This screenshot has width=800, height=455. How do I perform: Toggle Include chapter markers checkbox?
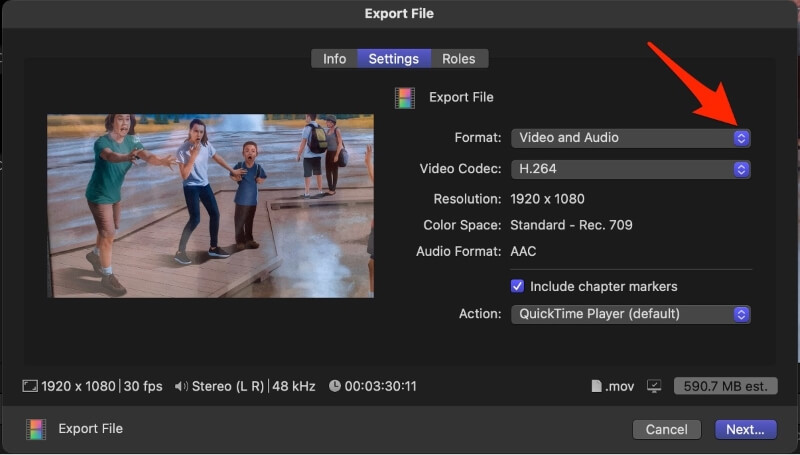(517, 286)
